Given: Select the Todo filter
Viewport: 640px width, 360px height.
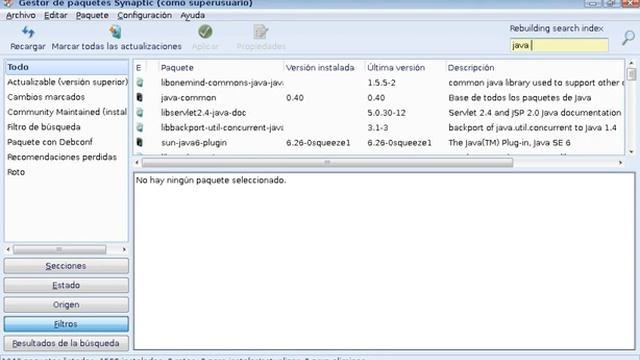Looking at the screenshot, I should (x=66, y=67).
